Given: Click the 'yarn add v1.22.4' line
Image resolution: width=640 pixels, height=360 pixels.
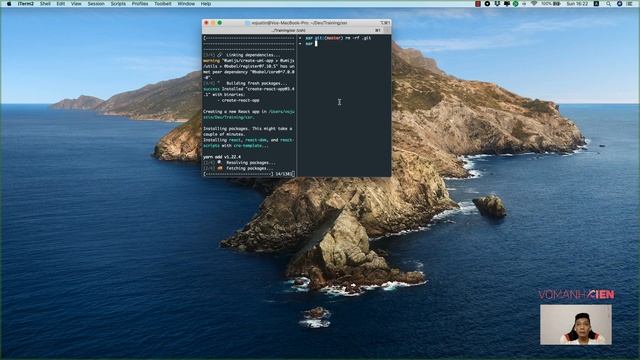Looking at the screenshot, I should click(x=222, y=157).
